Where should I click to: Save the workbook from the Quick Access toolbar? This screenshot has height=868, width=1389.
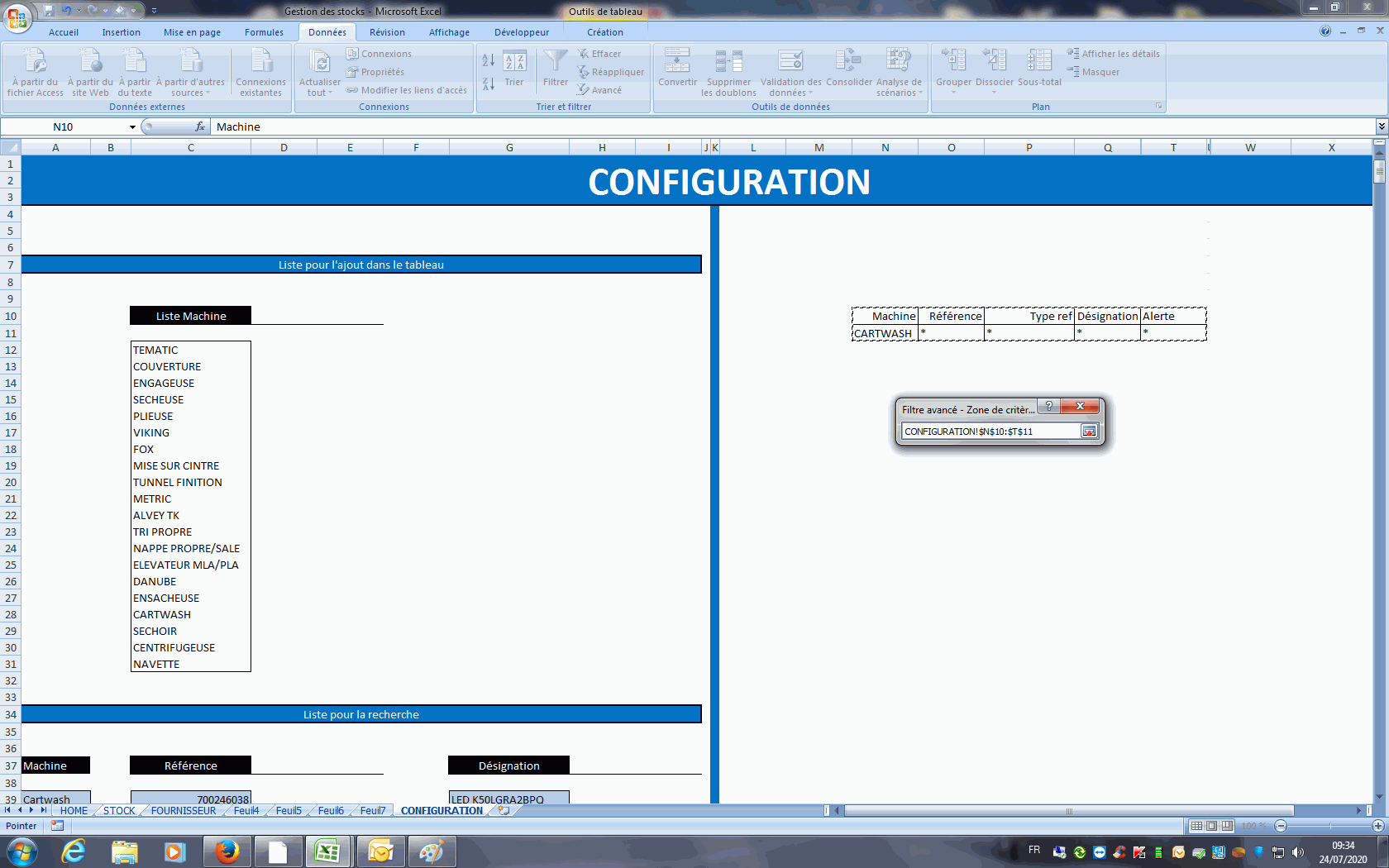click(x=49, y=11)
